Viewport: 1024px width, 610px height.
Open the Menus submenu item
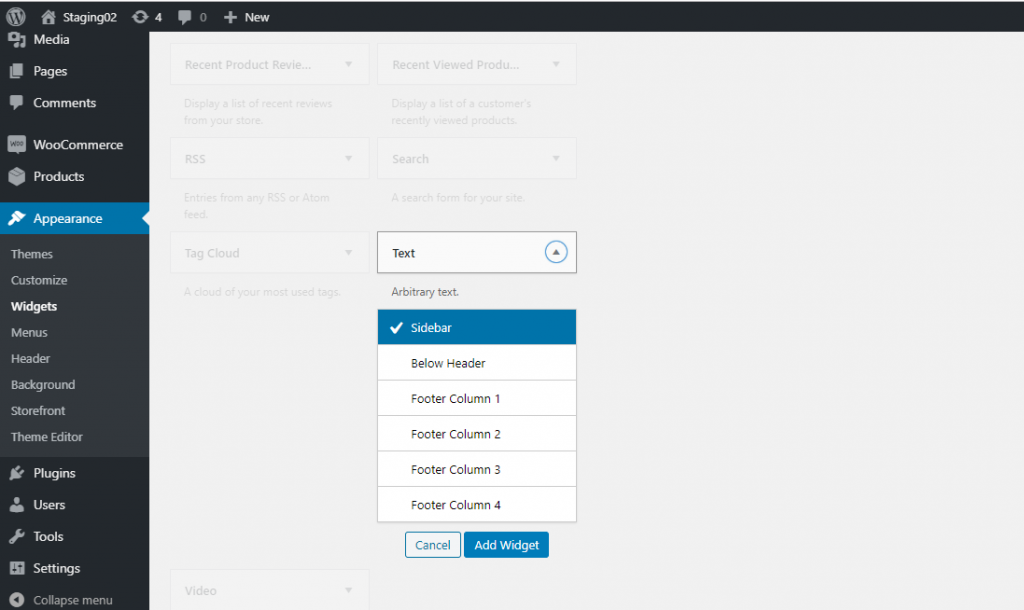29,332
